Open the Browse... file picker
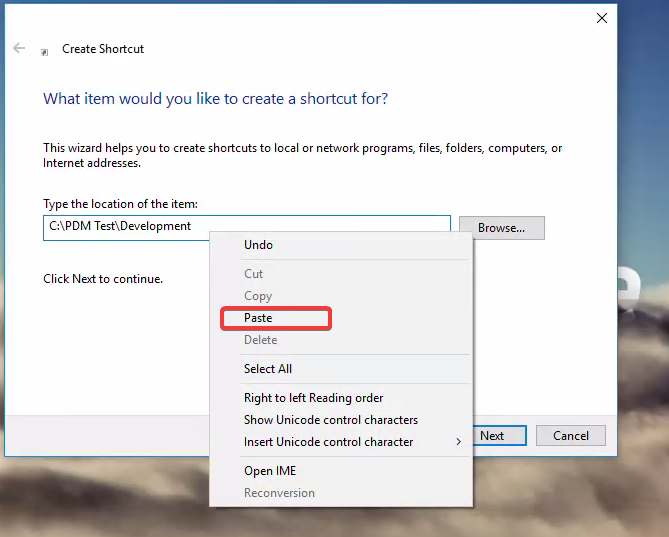The width and height of the screenshot is (669, 537). click(x=501, y=228)
